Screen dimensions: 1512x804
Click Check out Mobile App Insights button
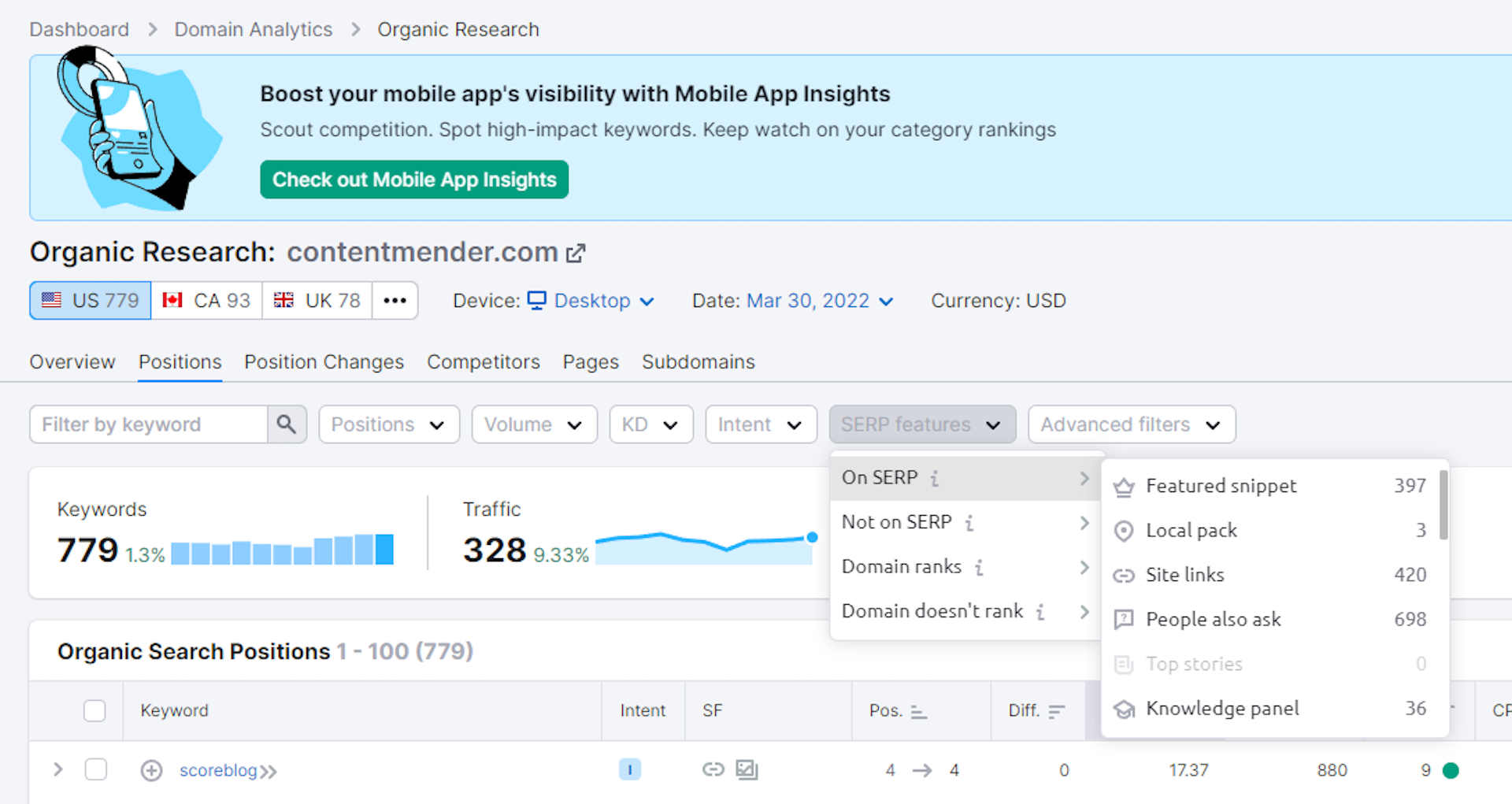413,180
